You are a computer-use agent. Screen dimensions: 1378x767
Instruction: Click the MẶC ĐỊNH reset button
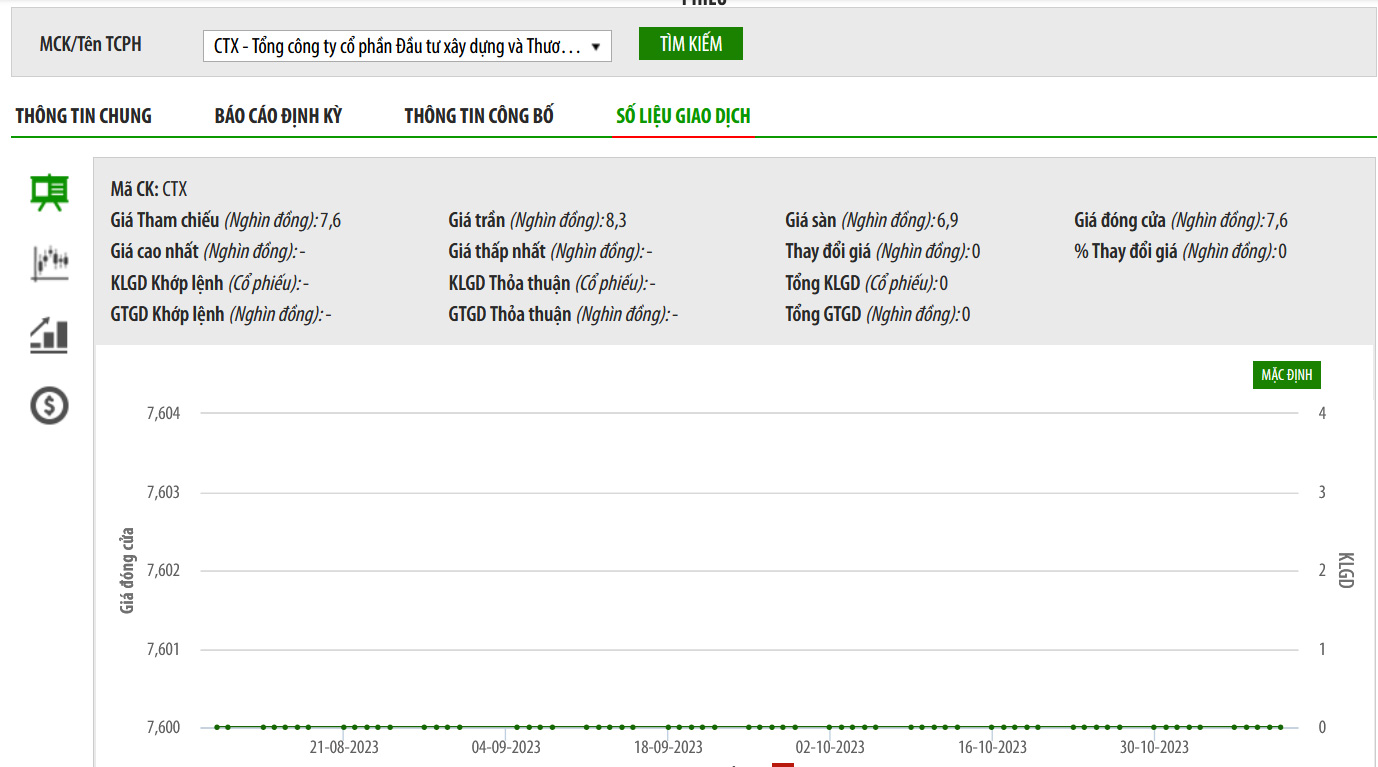pyautogui.click(x=1287, y=375)
